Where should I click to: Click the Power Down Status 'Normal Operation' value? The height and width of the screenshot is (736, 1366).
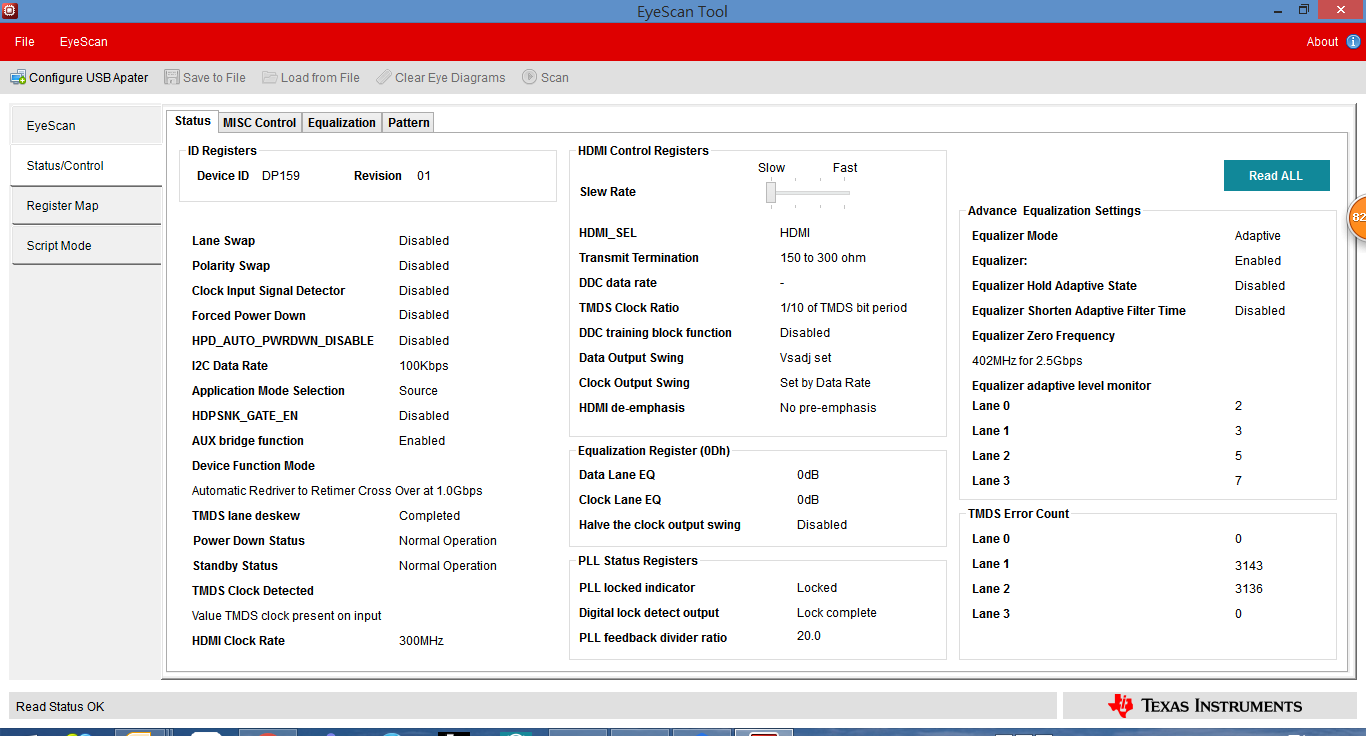click(448, 541)
